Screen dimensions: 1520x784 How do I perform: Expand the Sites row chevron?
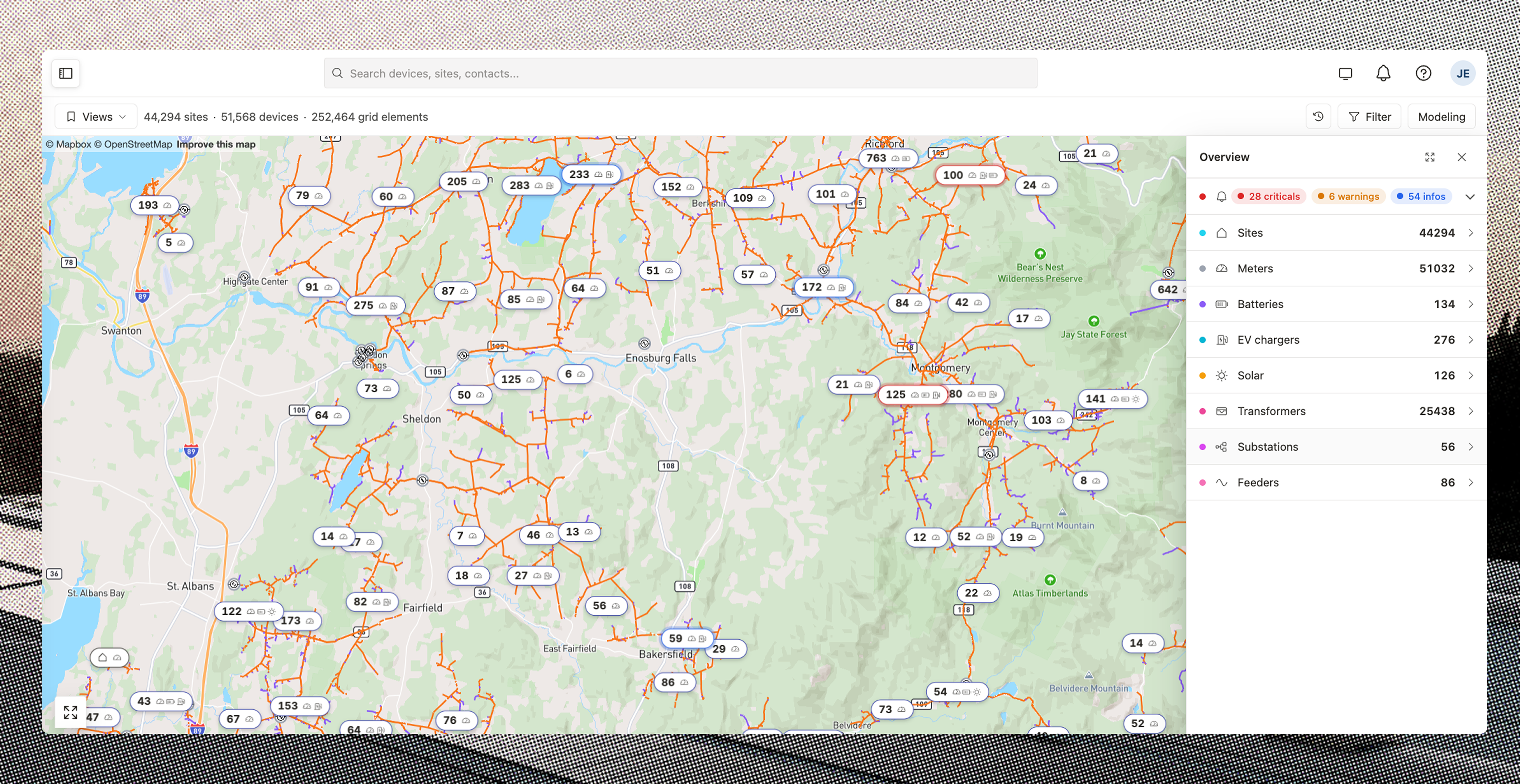(x=1471, y=233)
